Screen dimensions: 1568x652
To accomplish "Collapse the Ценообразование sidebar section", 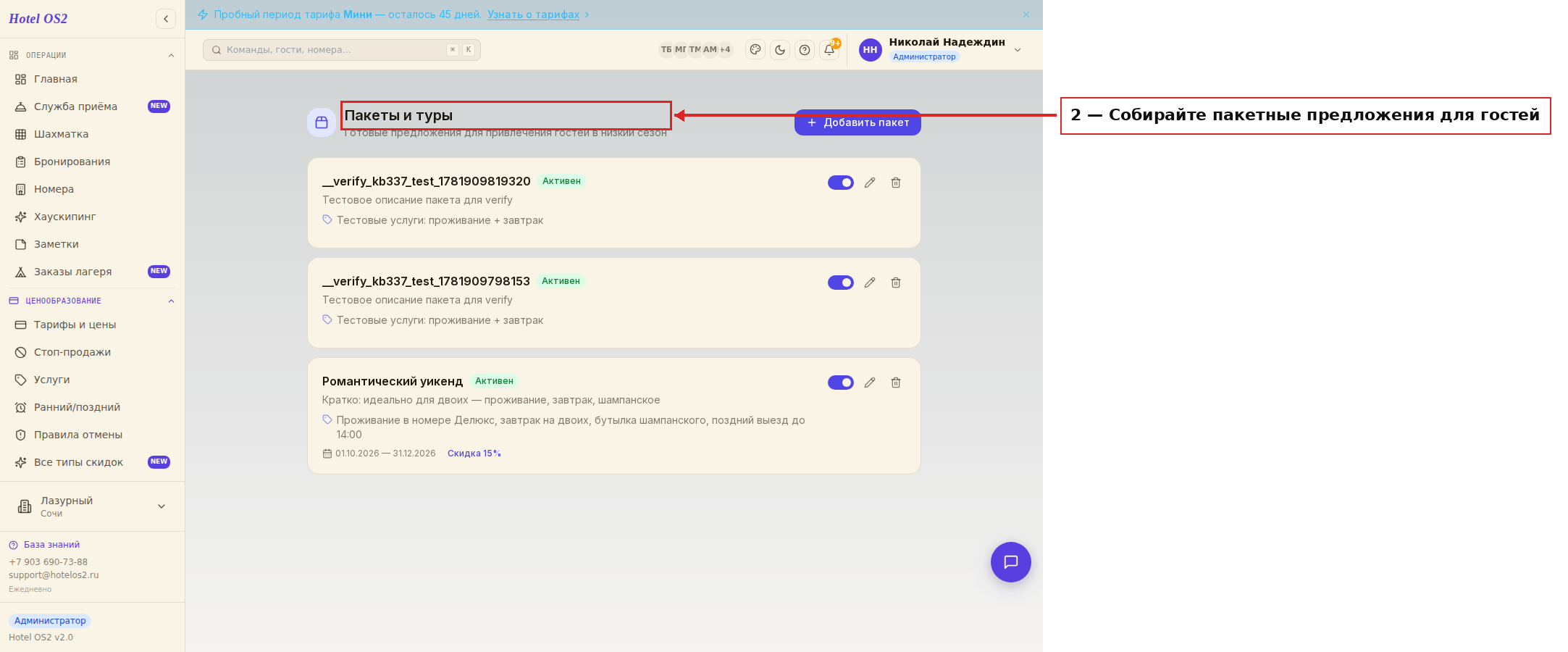I will coord(171,301).
